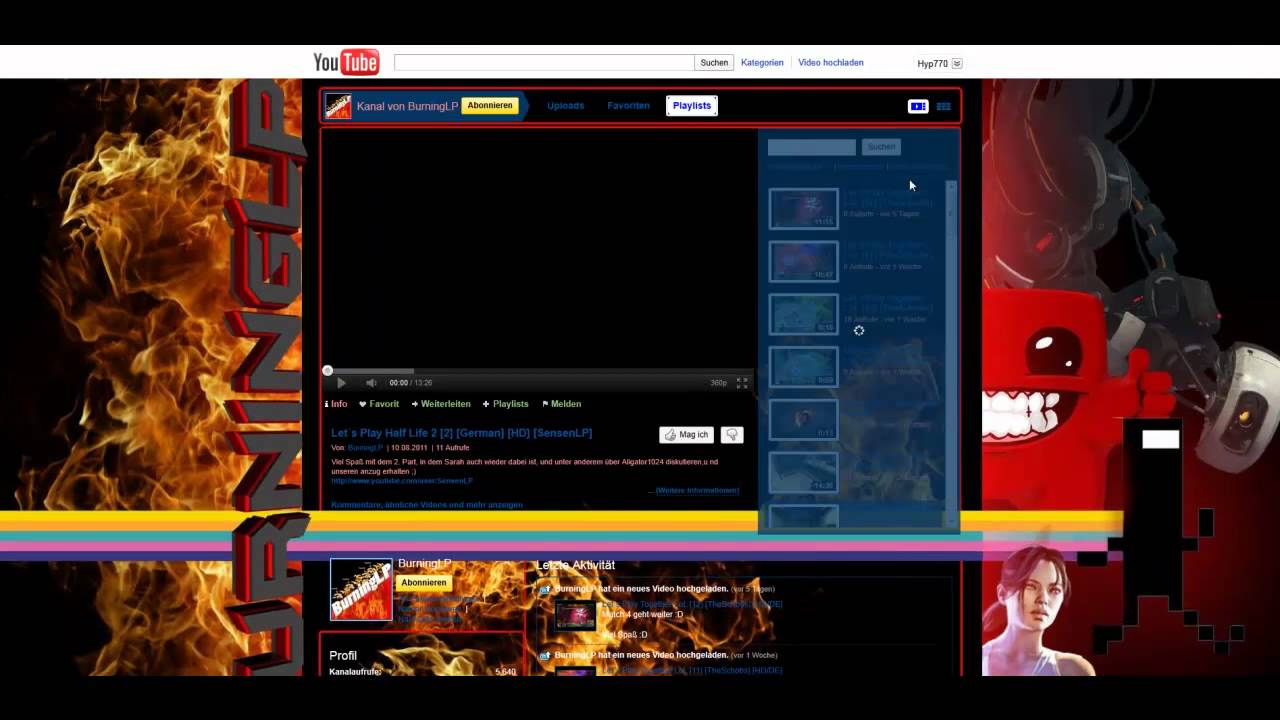Open Let's Play Half Life 2 title
1280x720 pixels.
pos(461,433)
